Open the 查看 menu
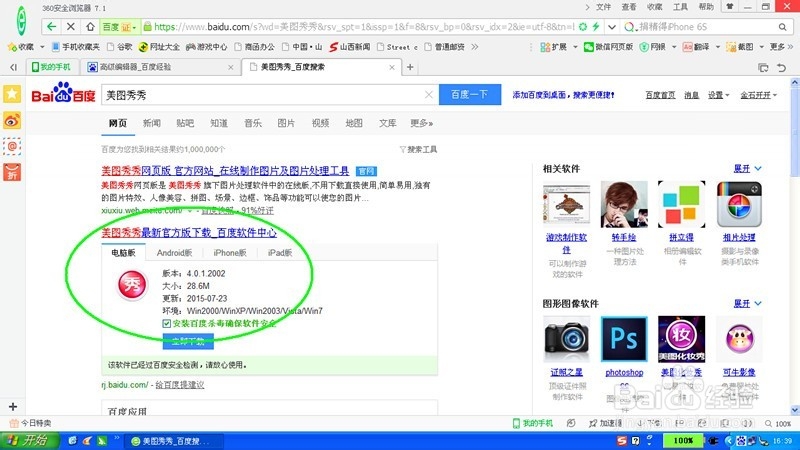 [629, 7]
